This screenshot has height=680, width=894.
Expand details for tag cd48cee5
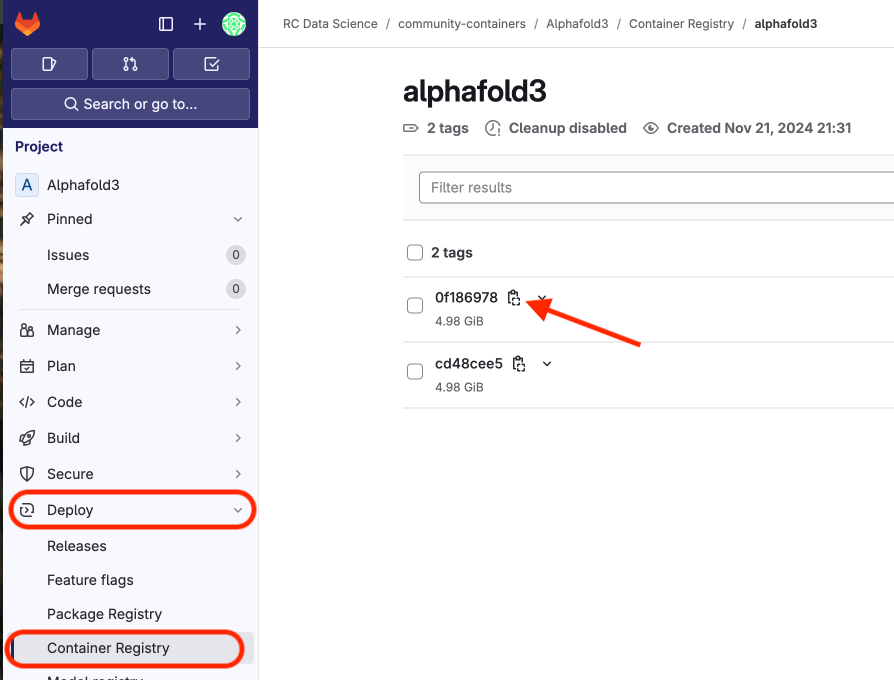(x=547, y=364)
